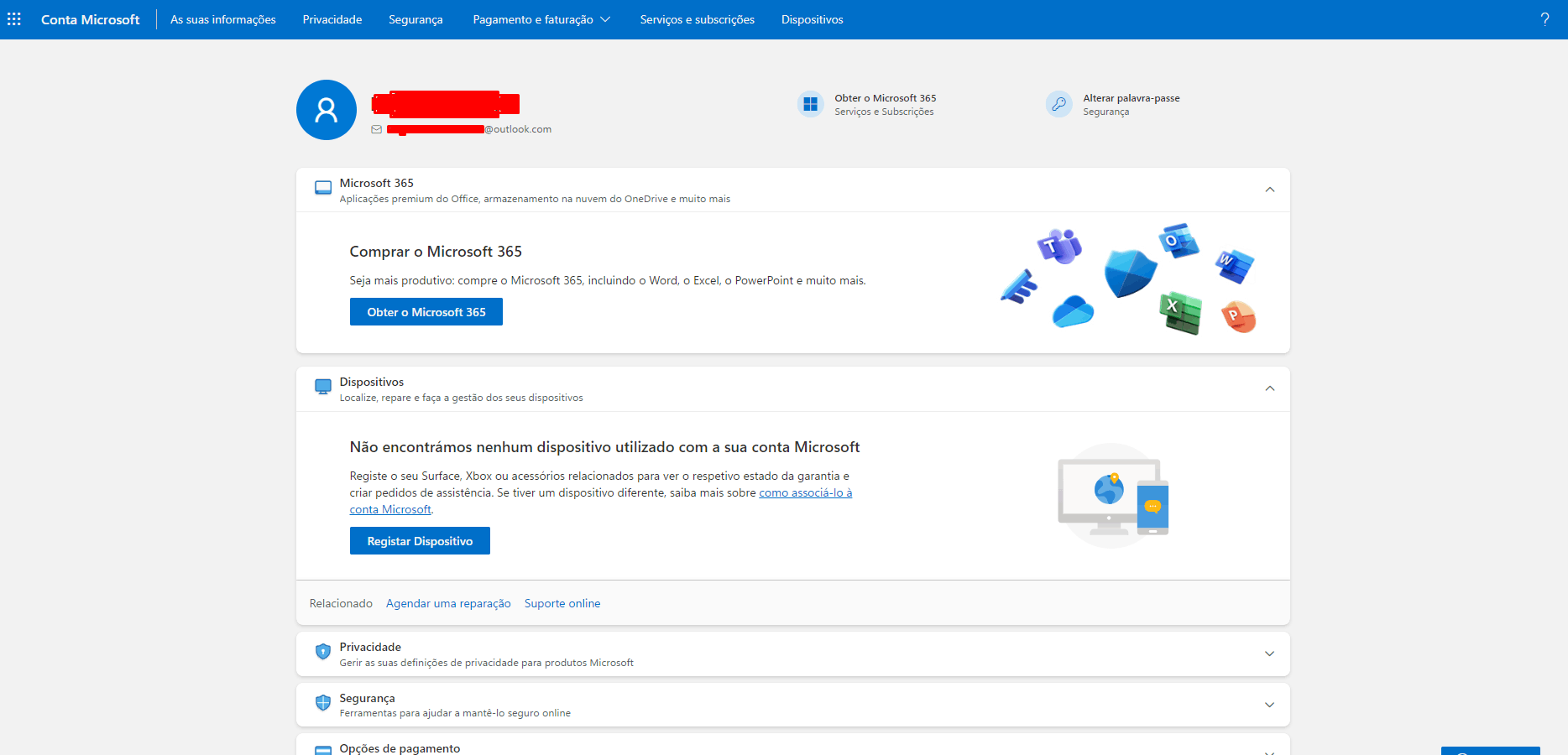Viewport: 1568px width, 755px height.
Task: Click the services grid icon beside Obter o Microsoft 365
Action: [810, 104]
